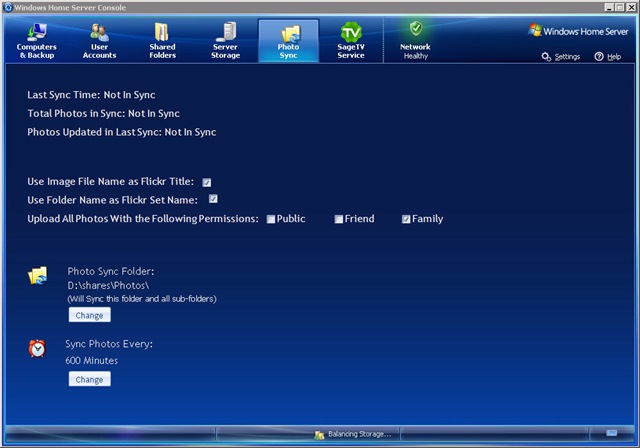Click Total Photos in Sync text

coord(103,113)
